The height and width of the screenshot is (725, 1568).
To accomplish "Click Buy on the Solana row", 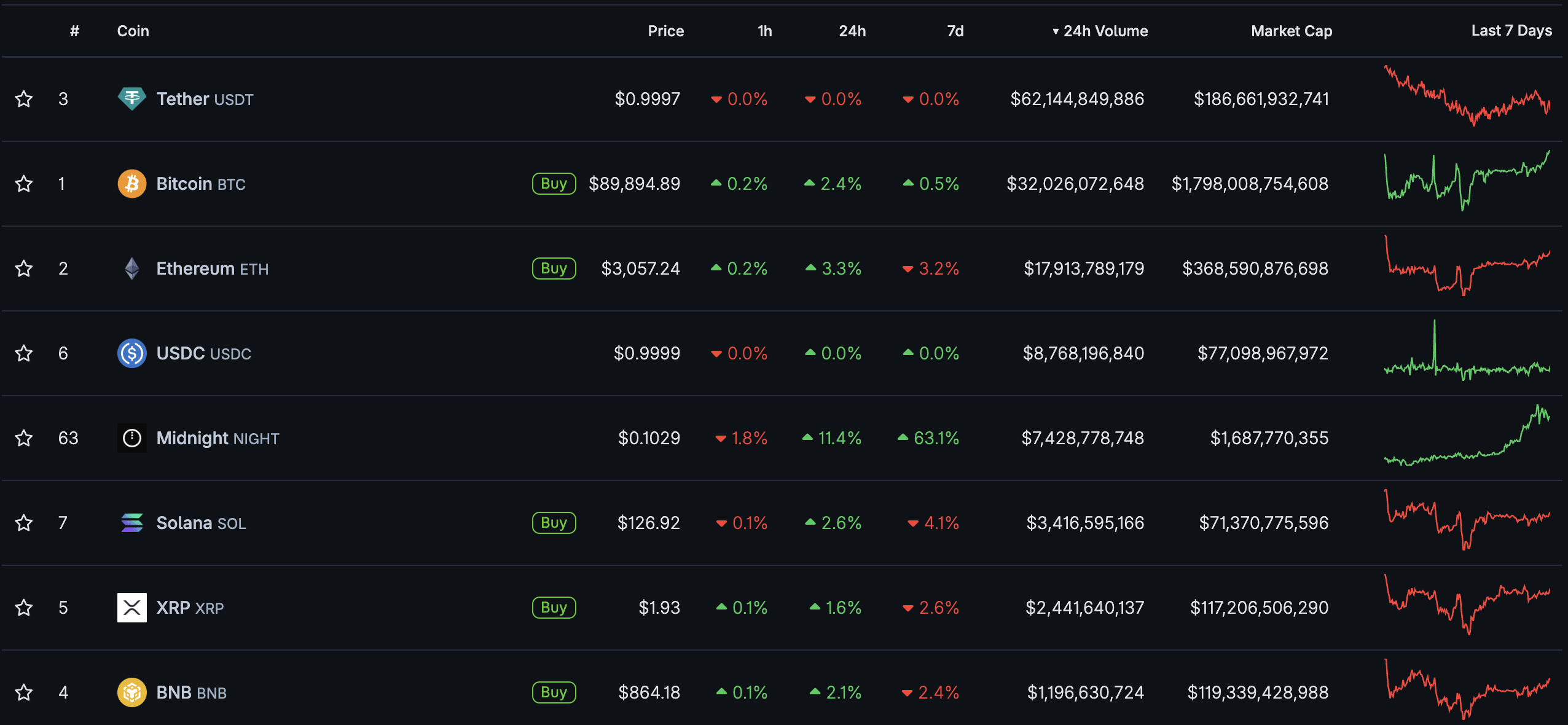I will coord(553,523).
